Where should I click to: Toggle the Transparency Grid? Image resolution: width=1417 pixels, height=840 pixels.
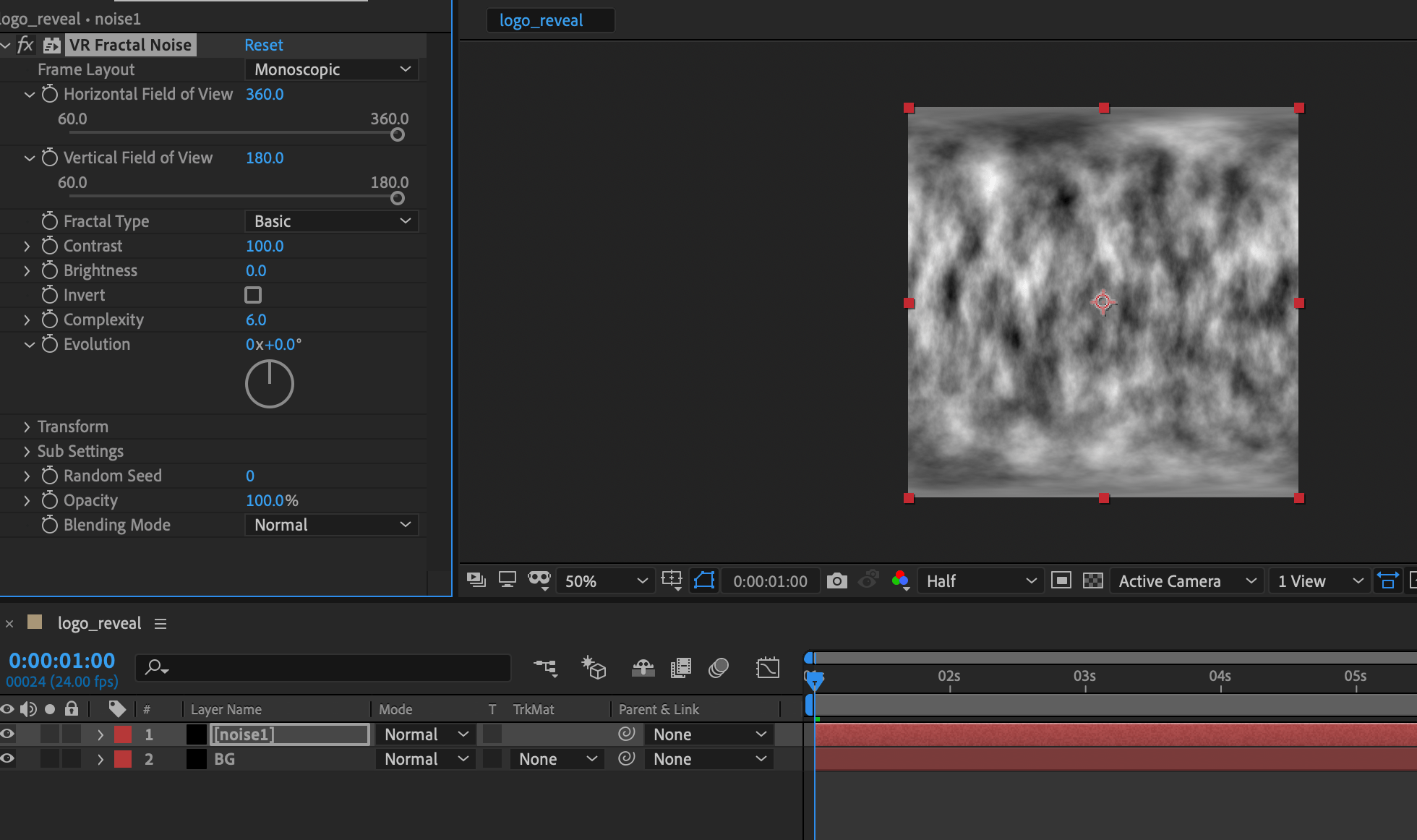1092,580
